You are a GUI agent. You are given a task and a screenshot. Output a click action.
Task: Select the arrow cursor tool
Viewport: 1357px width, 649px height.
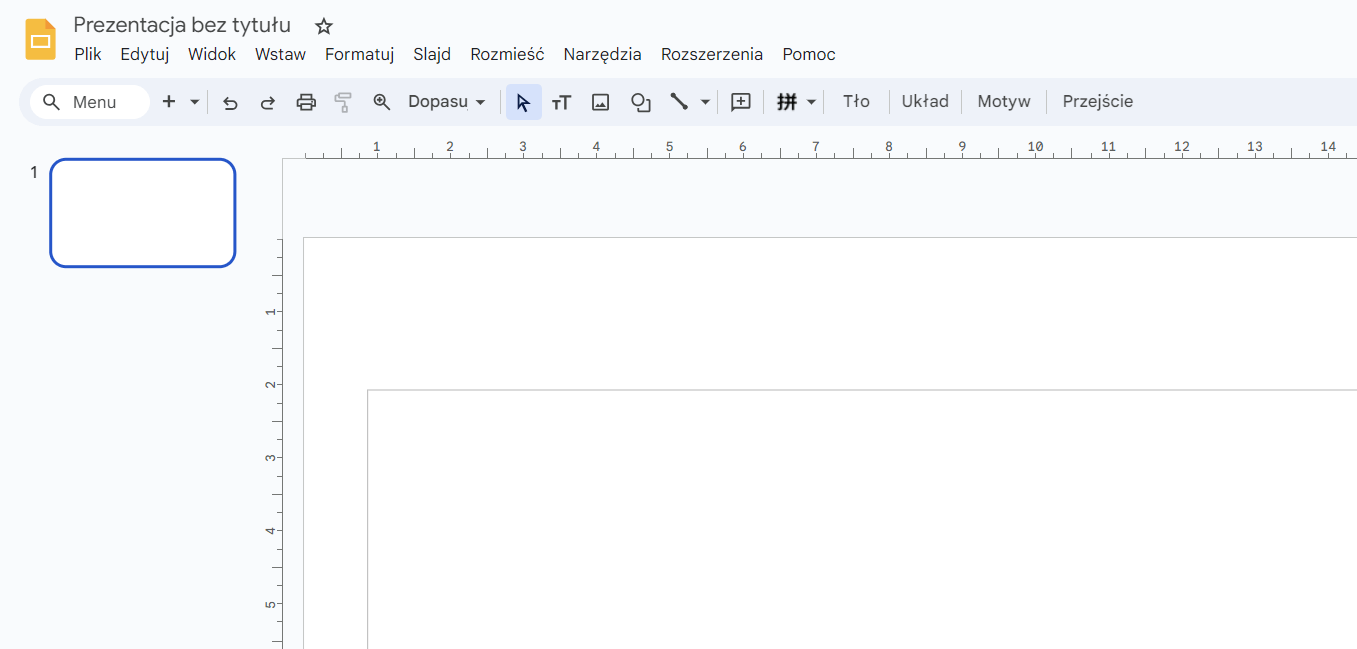[523, 102]
